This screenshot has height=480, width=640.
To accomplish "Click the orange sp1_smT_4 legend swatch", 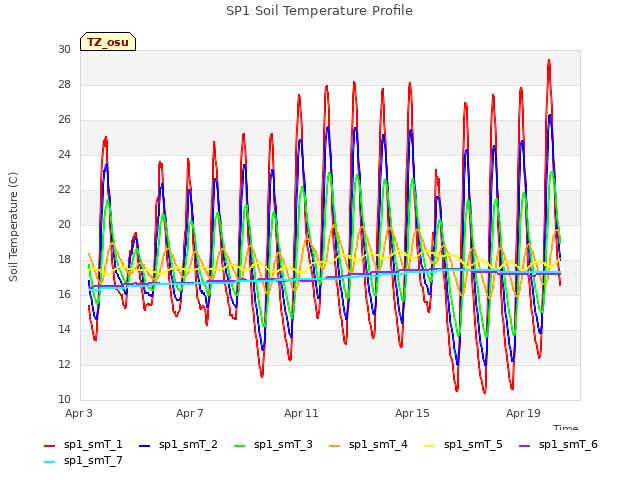I will click(334, 446).
